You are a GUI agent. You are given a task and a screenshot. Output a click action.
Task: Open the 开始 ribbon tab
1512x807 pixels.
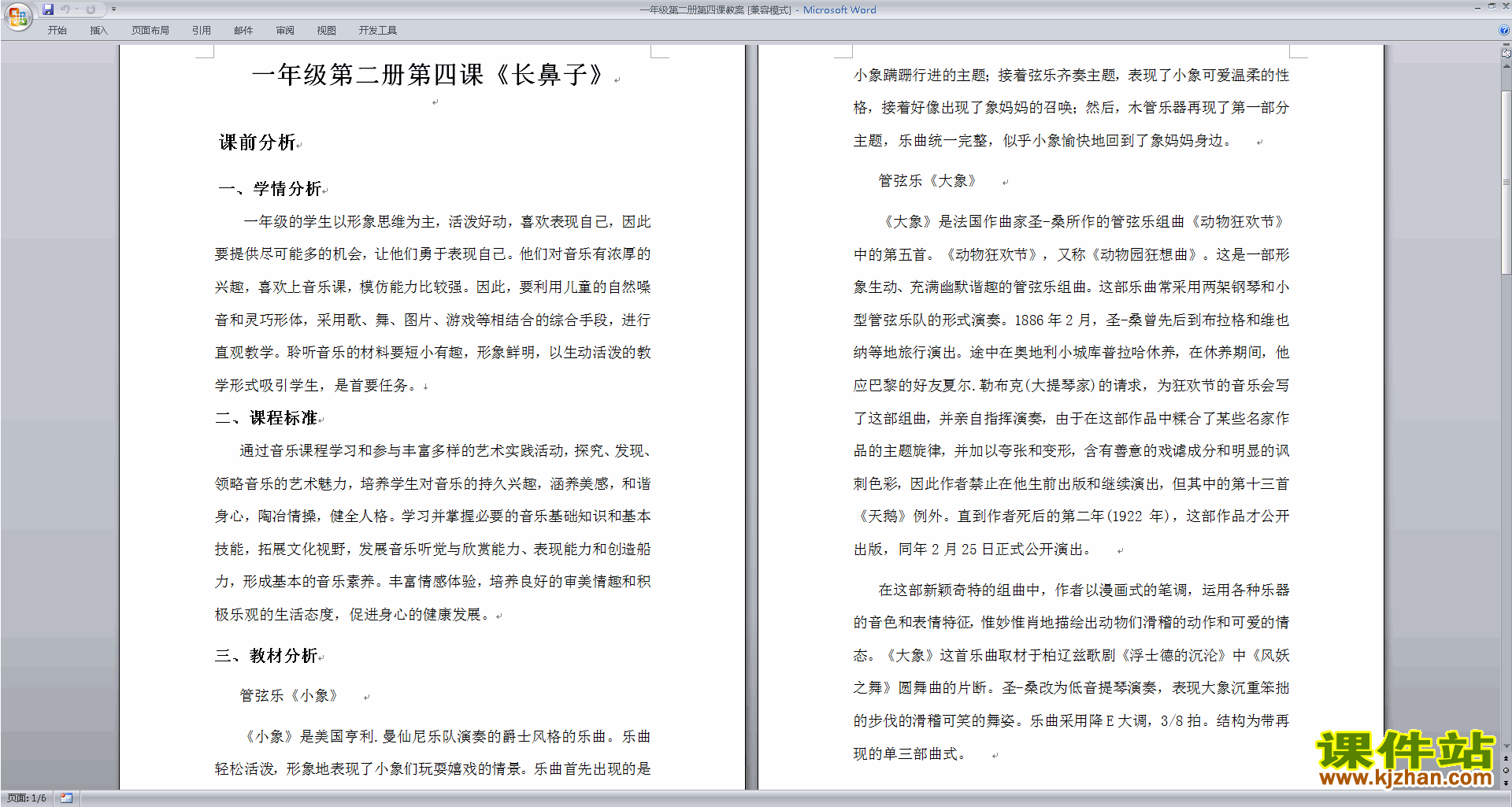[57, 31]
